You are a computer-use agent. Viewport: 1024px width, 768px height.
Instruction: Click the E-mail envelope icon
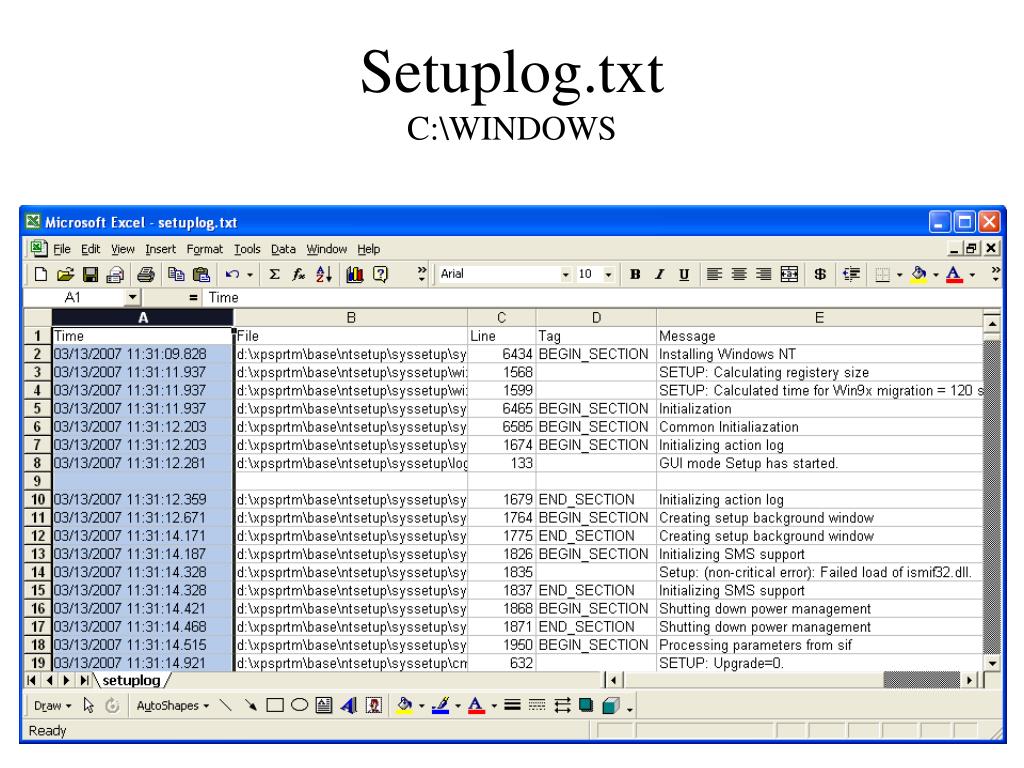coord(115,274)
